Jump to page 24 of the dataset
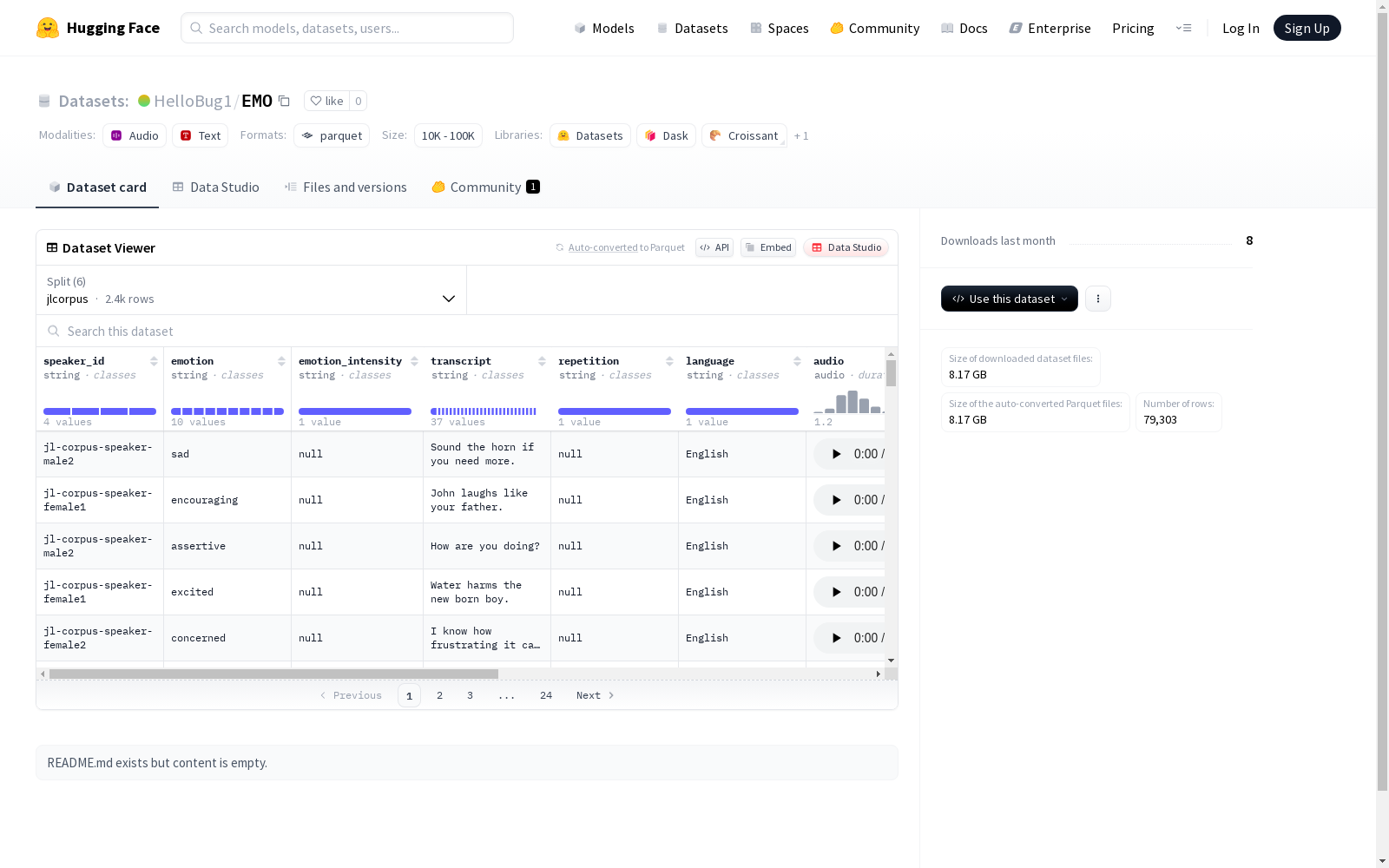Image resolution: width=1389 pixels, height=868 pixels. click(x=546, y=695)
